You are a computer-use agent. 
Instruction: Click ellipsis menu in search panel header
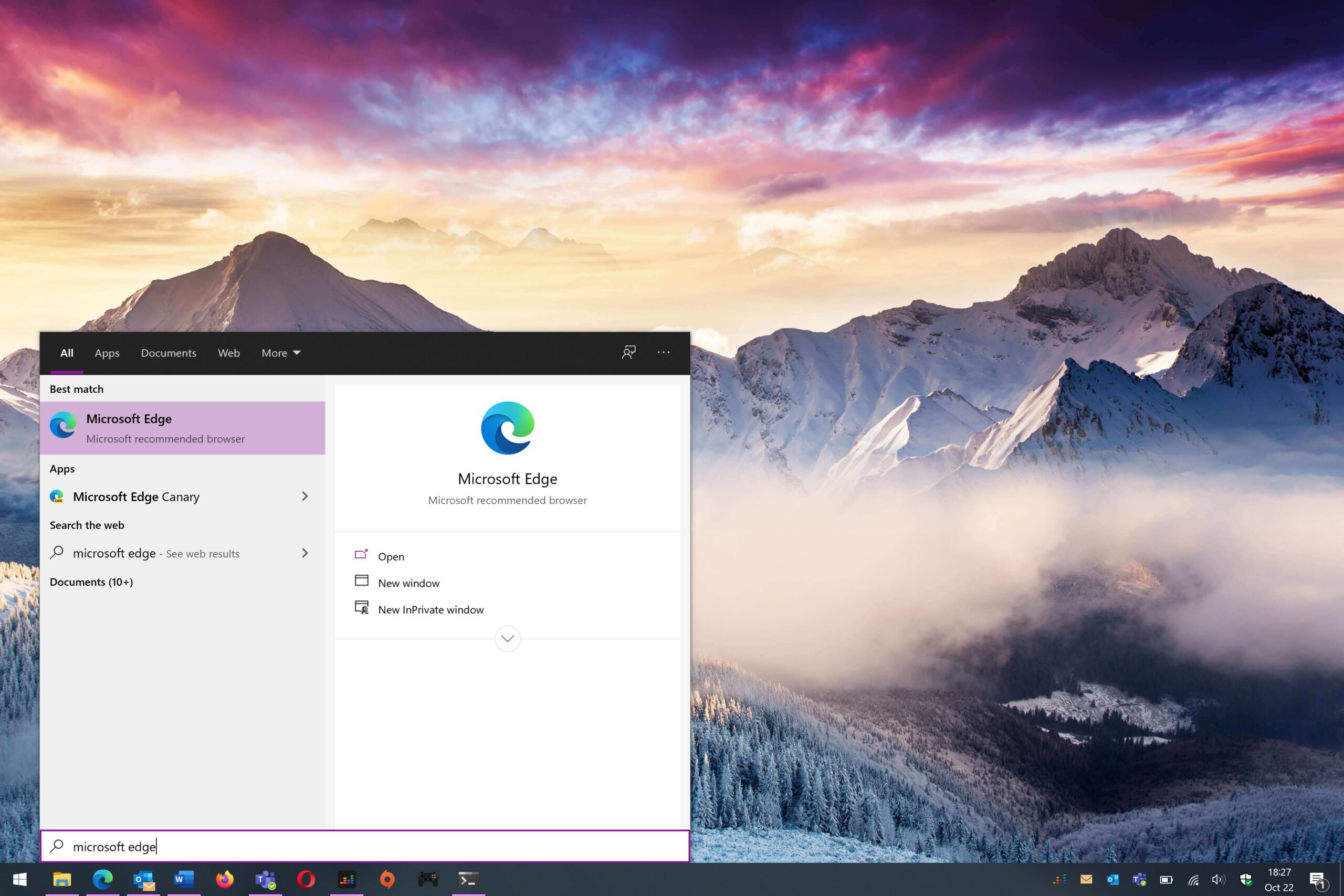click(663, 352)
